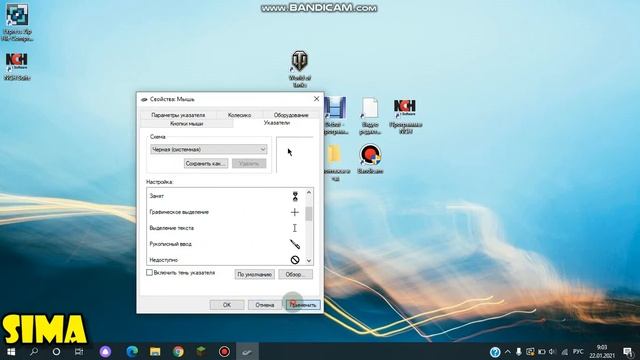
Task: Click the pen handwriting cursor icon
Action: click(x=295, y=244)
